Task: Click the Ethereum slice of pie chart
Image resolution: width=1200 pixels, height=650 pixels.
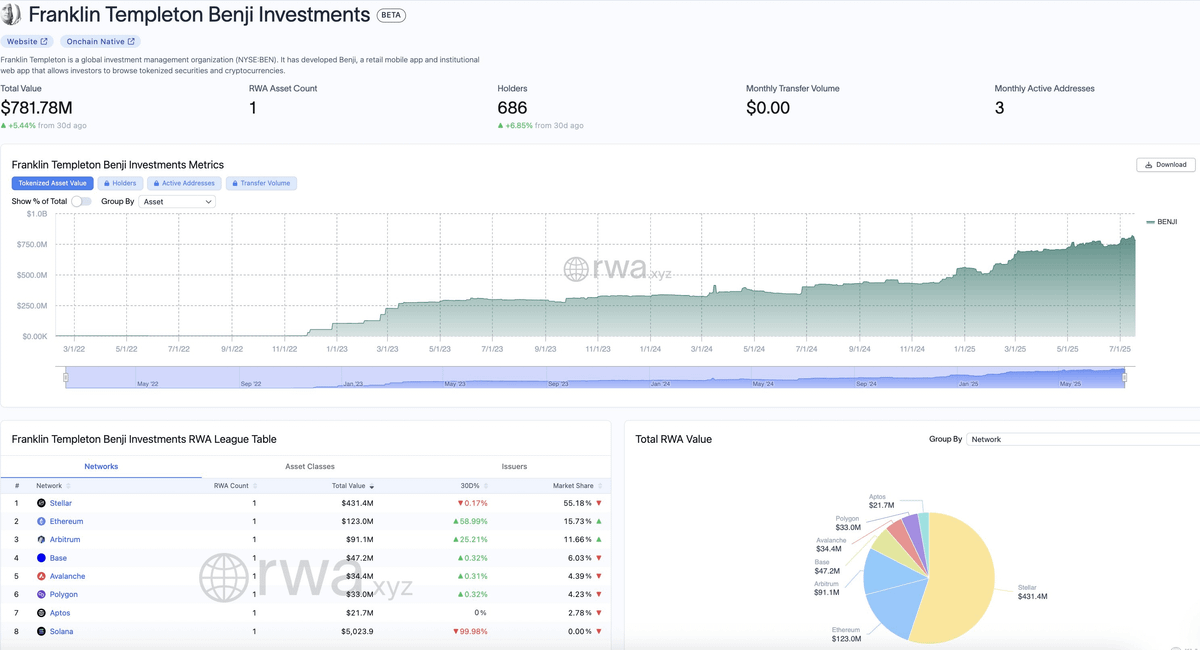Action: click(896, 608)
